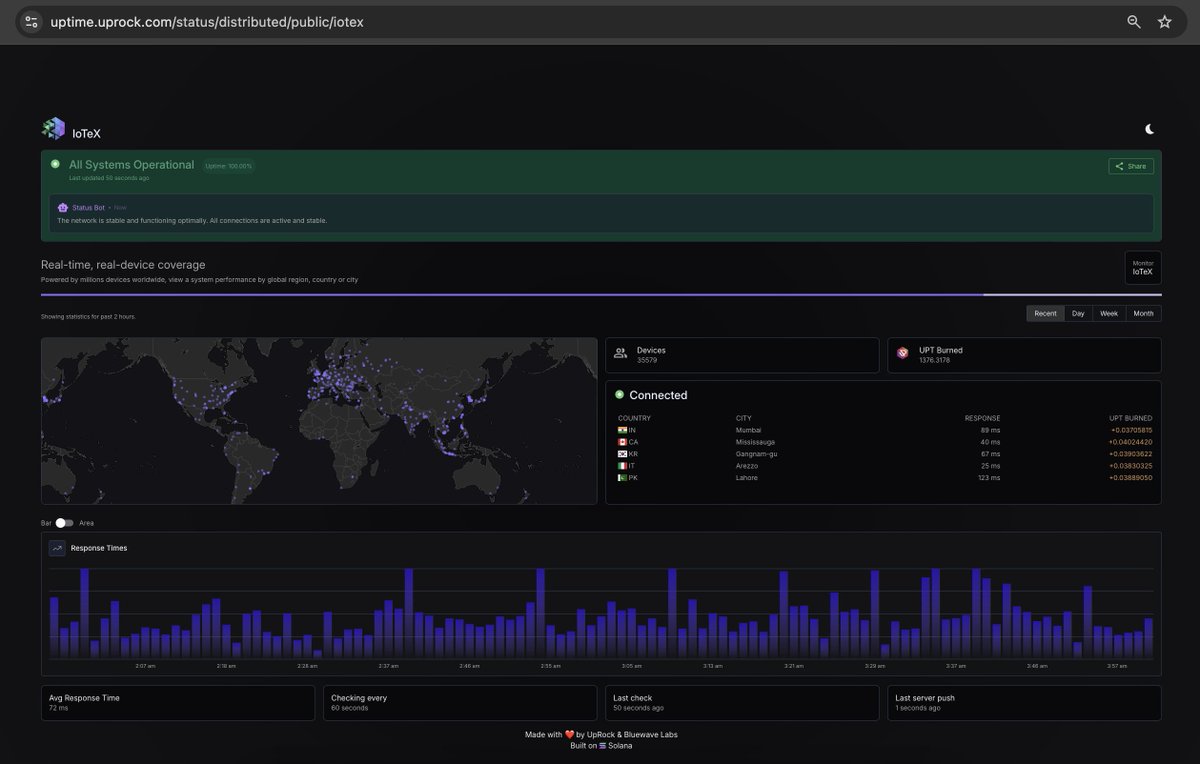Click the UPT Burned token icon

pos(903,353)
